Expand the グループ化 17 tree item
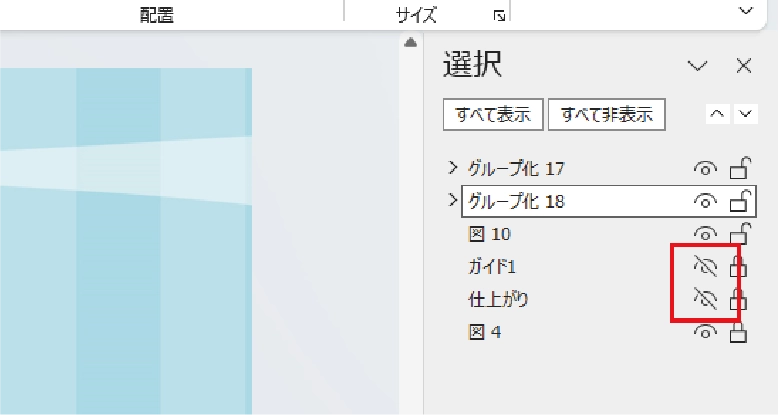 click(452, 168)
